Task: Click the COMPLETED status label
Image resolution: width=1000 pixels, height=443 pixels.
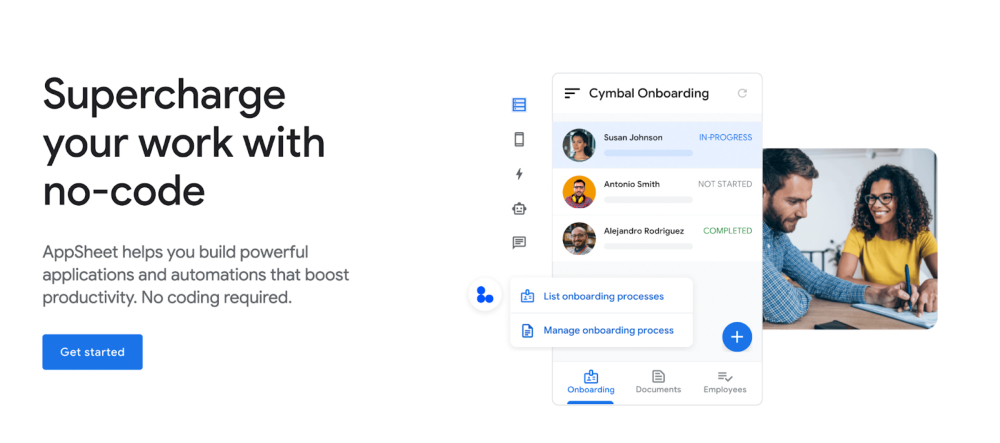Action: 727,231
